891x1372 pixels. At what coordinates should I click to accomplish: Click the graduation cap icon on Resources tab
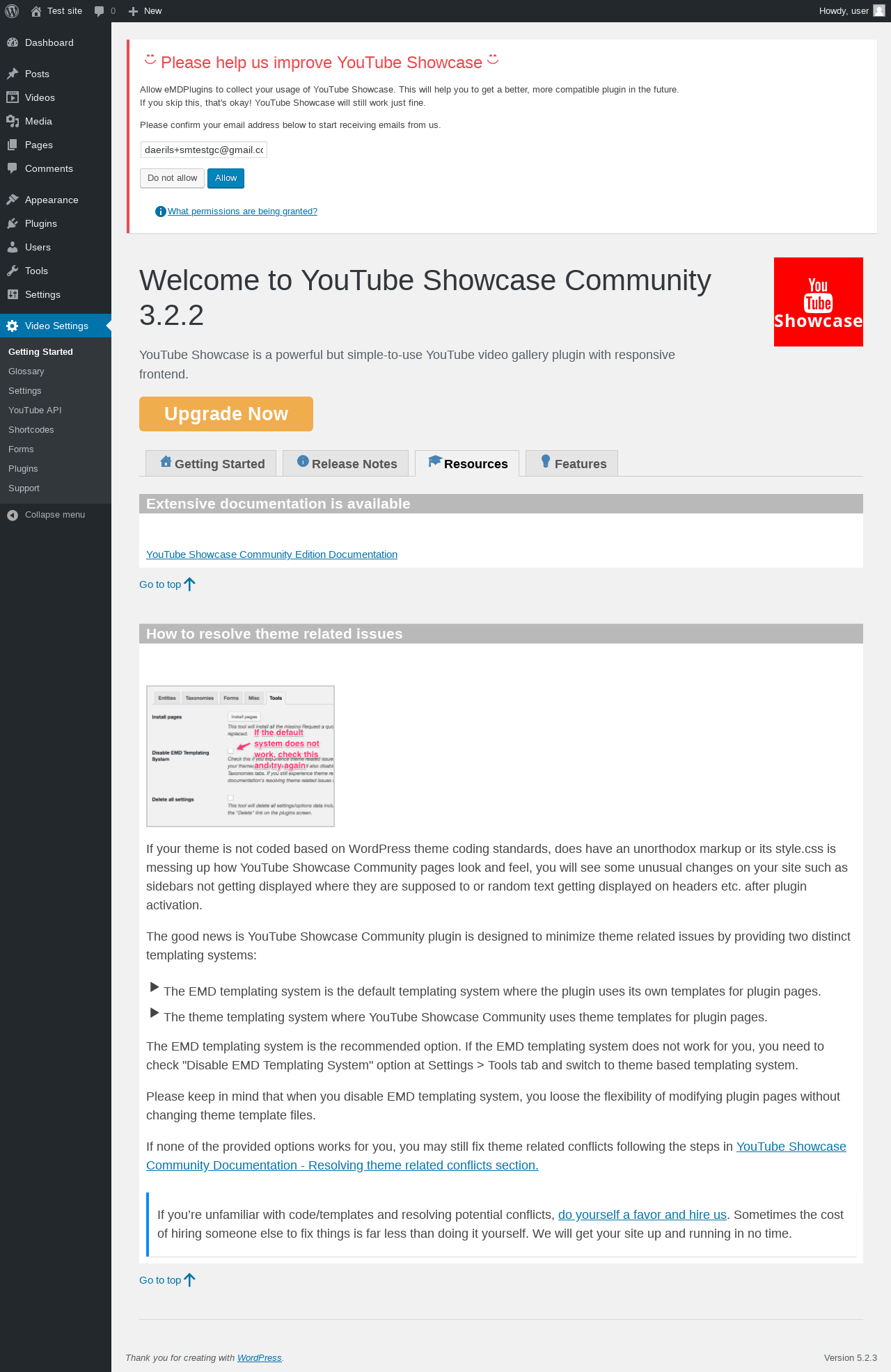435,461
